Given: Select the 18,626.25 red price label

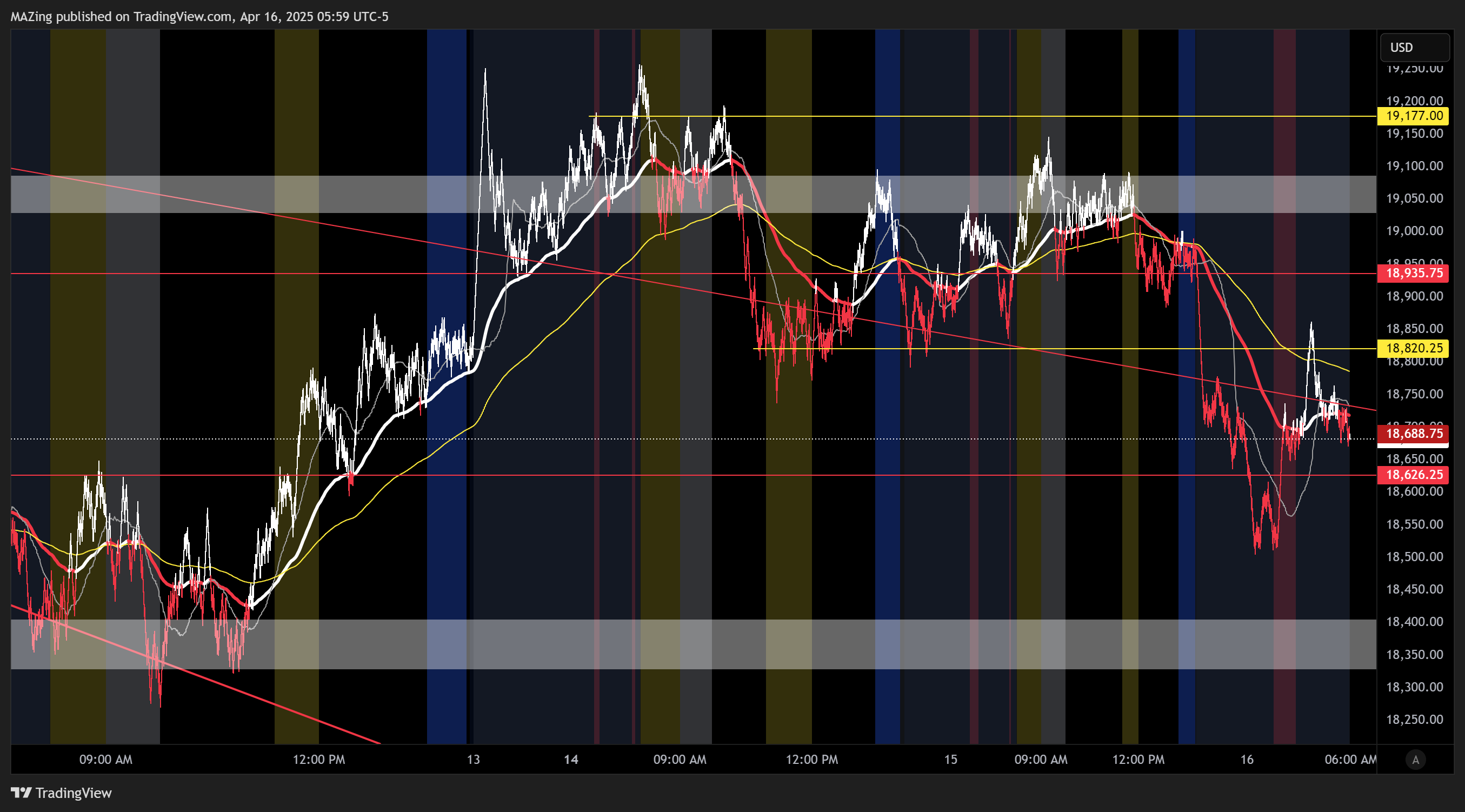Looking at the screenshot, I should point(1414,475).
